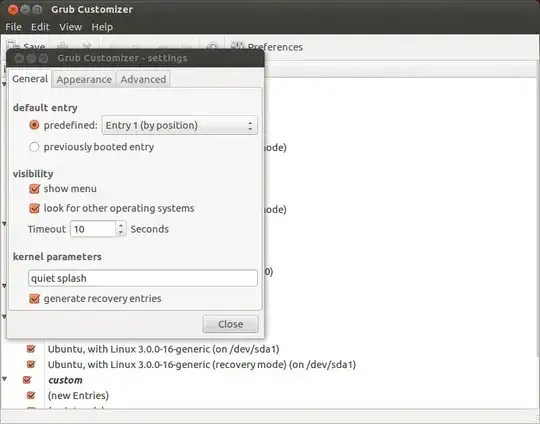Screen dimensions: 540x424
Task: Select the predefined default entry radio button
Action: tap(34, 125)
